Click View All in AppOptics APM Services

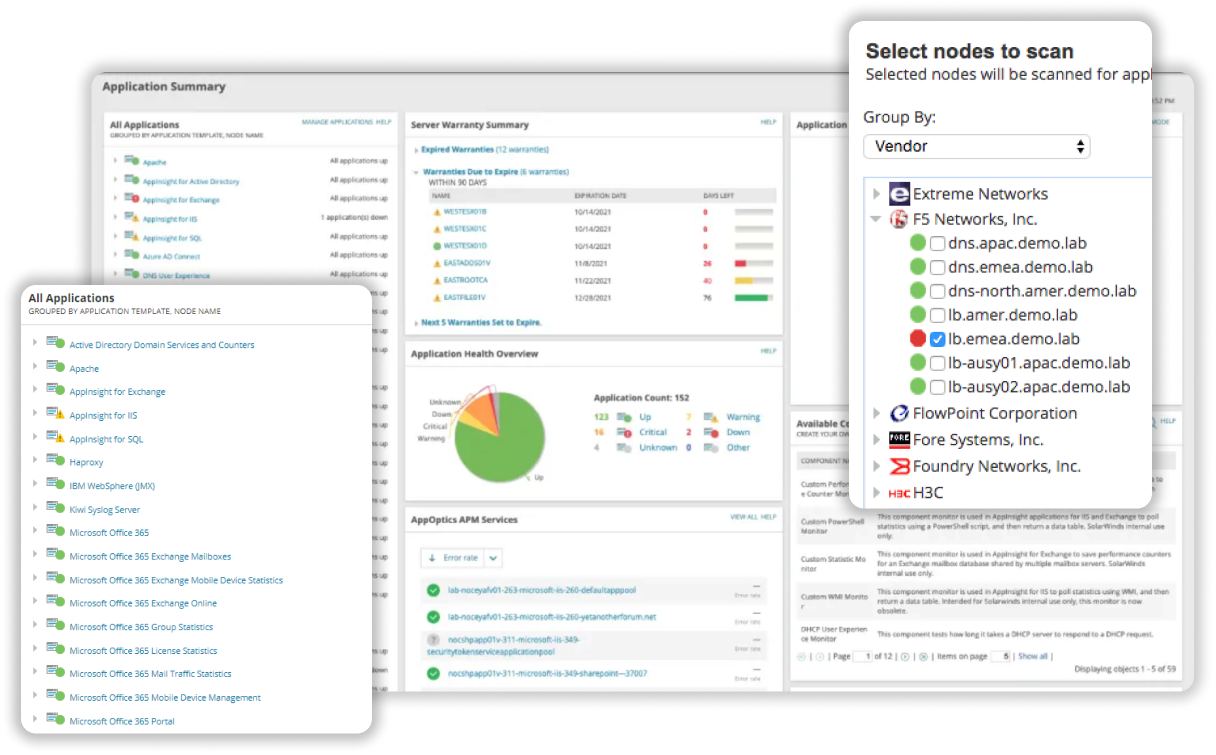pos(744,517)
